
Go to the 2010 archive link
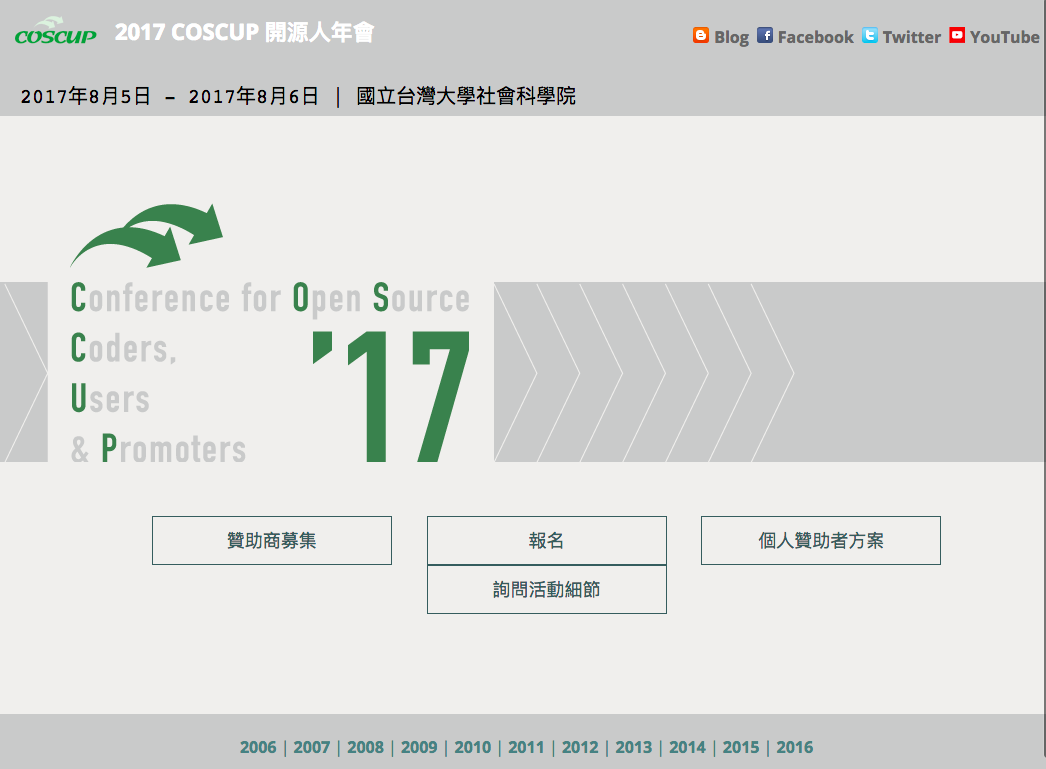[473, 747]
